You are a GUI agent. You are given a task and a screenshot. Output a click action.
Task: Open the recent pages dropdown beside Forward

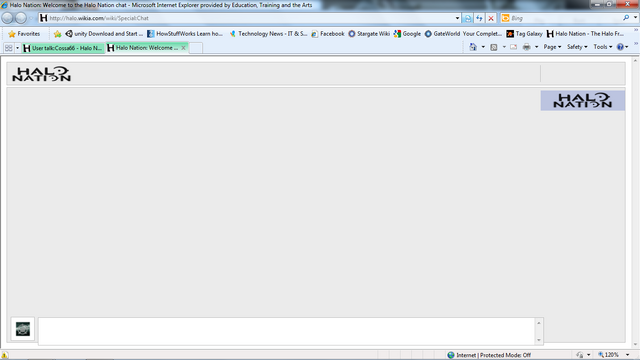tap(31, 18)
